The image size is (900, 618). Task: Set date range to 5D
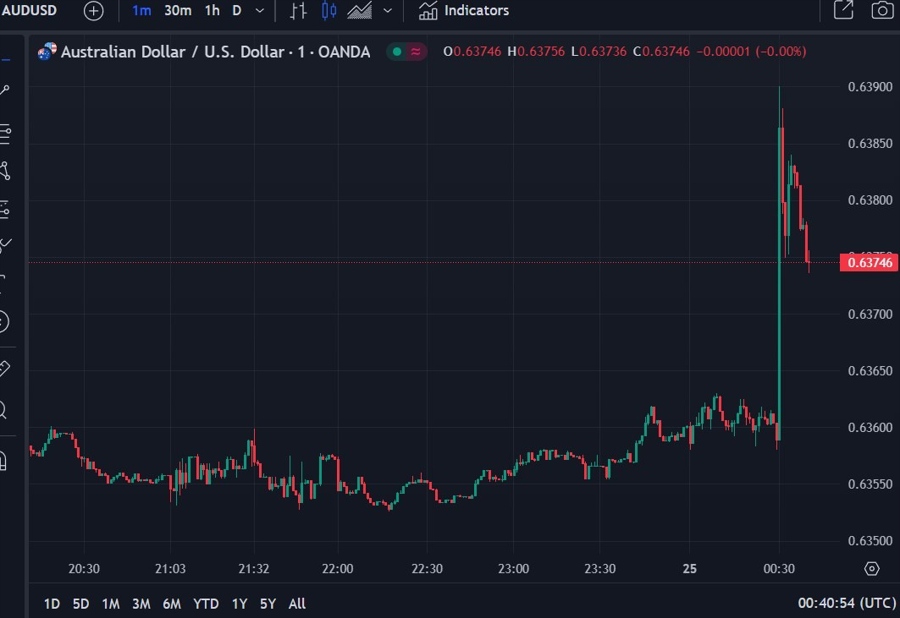pos(81,604)
